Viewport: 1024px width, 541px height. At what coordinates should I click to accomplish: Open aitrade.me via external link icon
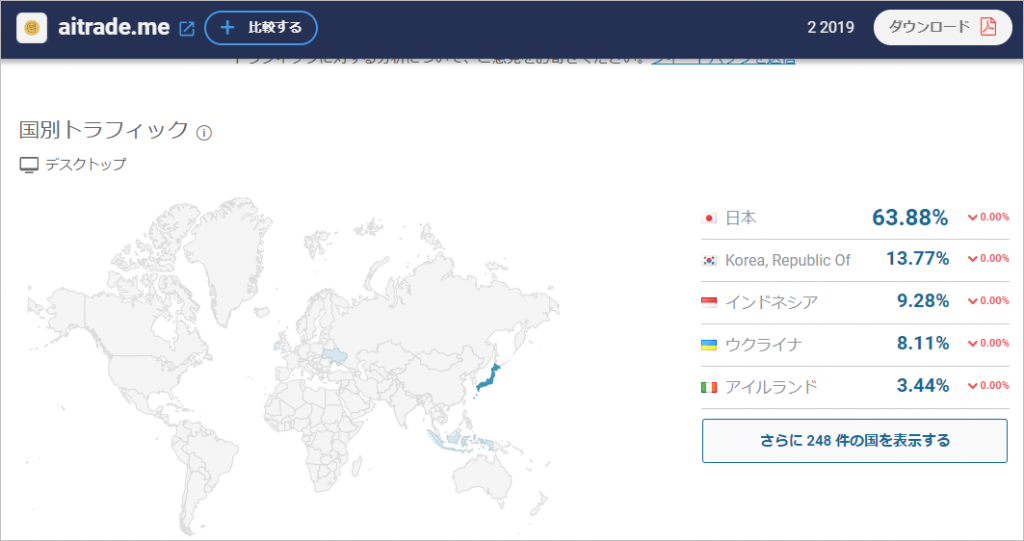(187, 28)
